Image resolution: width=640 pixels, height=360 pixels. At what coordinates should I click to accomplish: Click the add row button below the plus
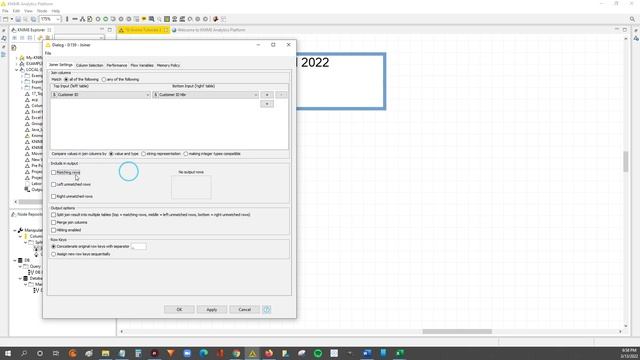pos(267,104)
